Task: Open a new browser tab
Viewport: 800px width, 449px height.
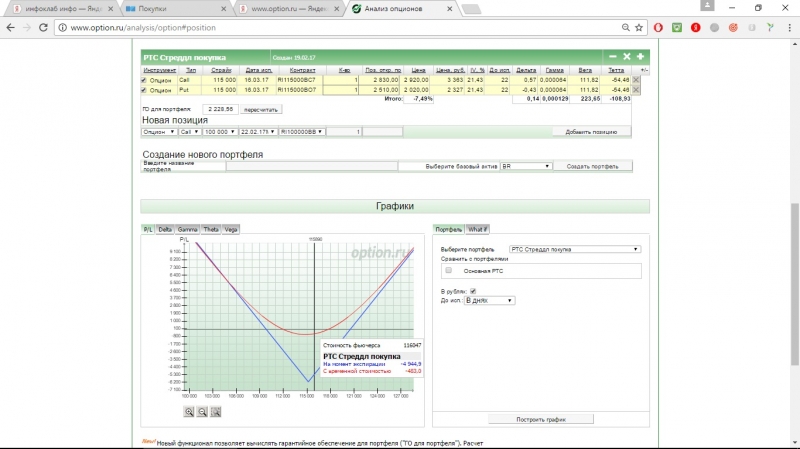Action: [471, 9]
